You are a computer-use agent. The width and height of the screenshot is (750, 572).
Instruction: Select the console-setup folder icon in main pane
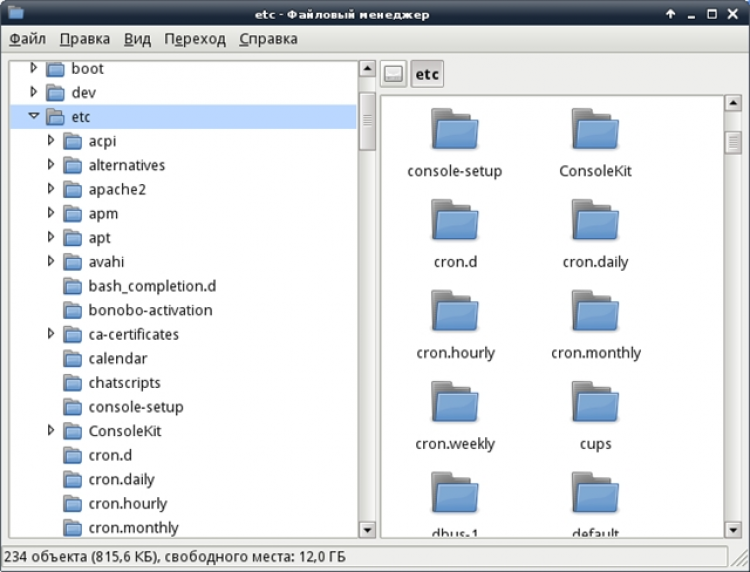(454, 129)
